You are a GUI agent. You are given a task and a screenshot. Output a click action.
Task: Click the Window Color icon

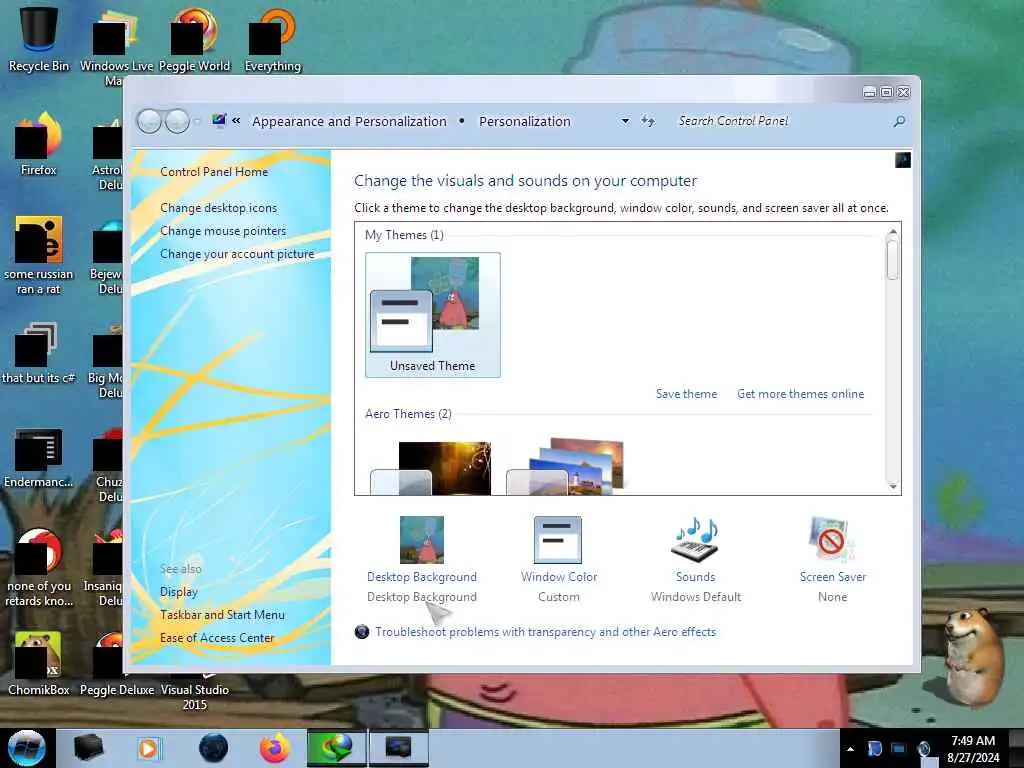(558, 539)
